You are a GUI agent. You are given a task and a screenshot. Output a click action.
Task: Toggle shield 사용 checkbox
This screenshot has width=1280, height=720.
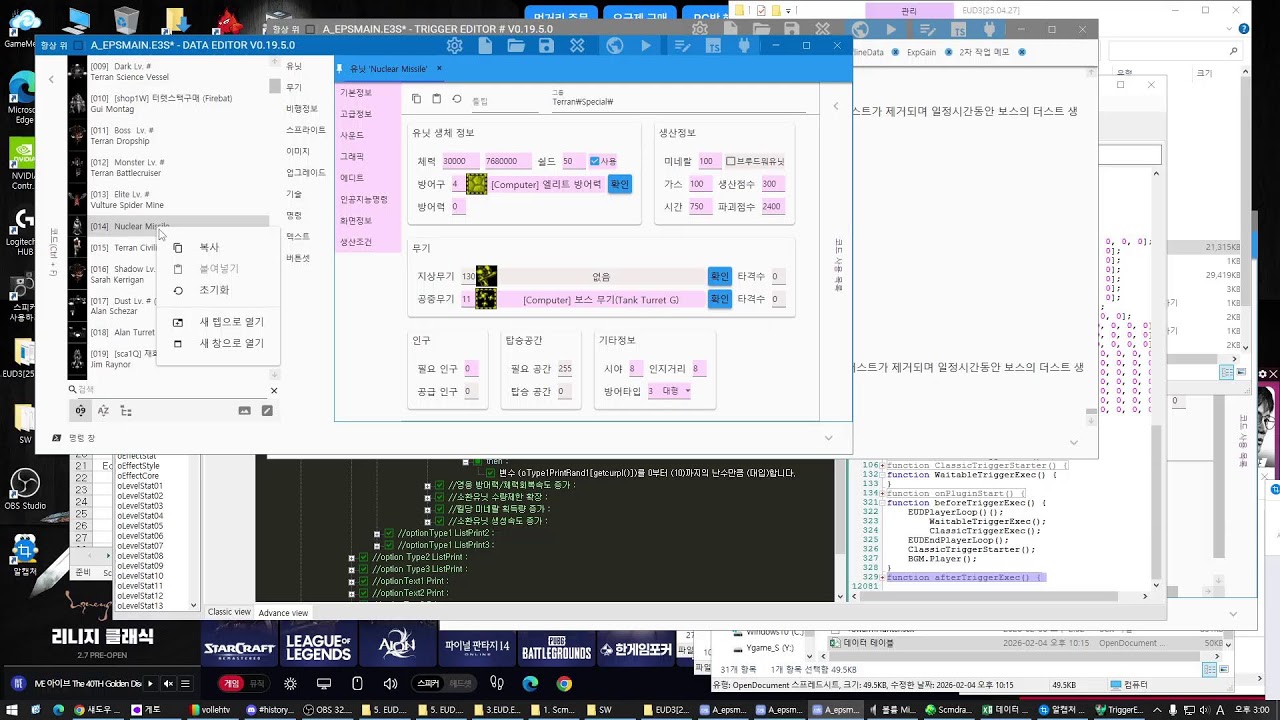(x=595, y=161)
